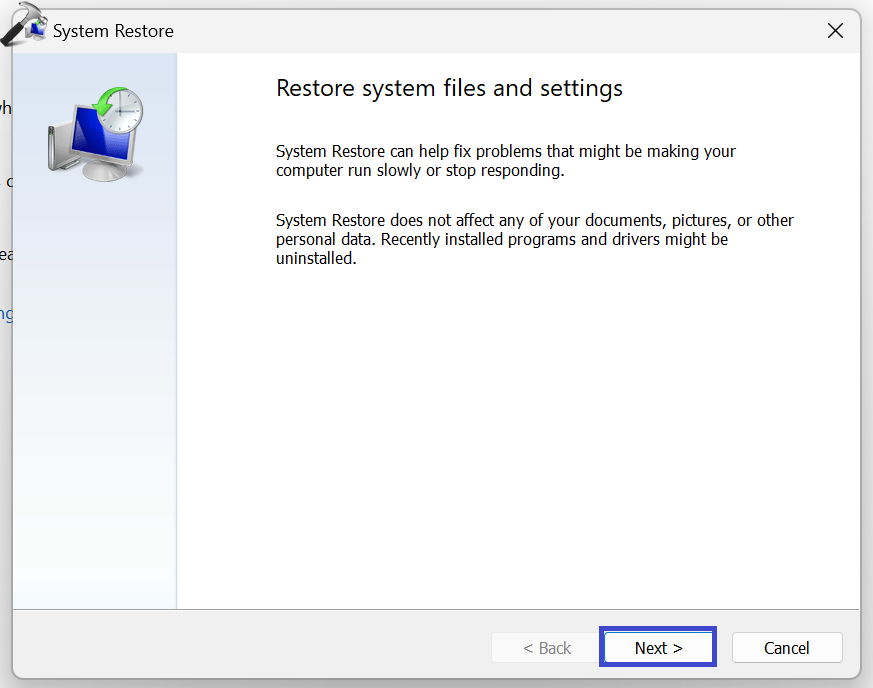Click the partially hidden blue link behind the dialog
This screenshot has height=688, width=873.
6,314
